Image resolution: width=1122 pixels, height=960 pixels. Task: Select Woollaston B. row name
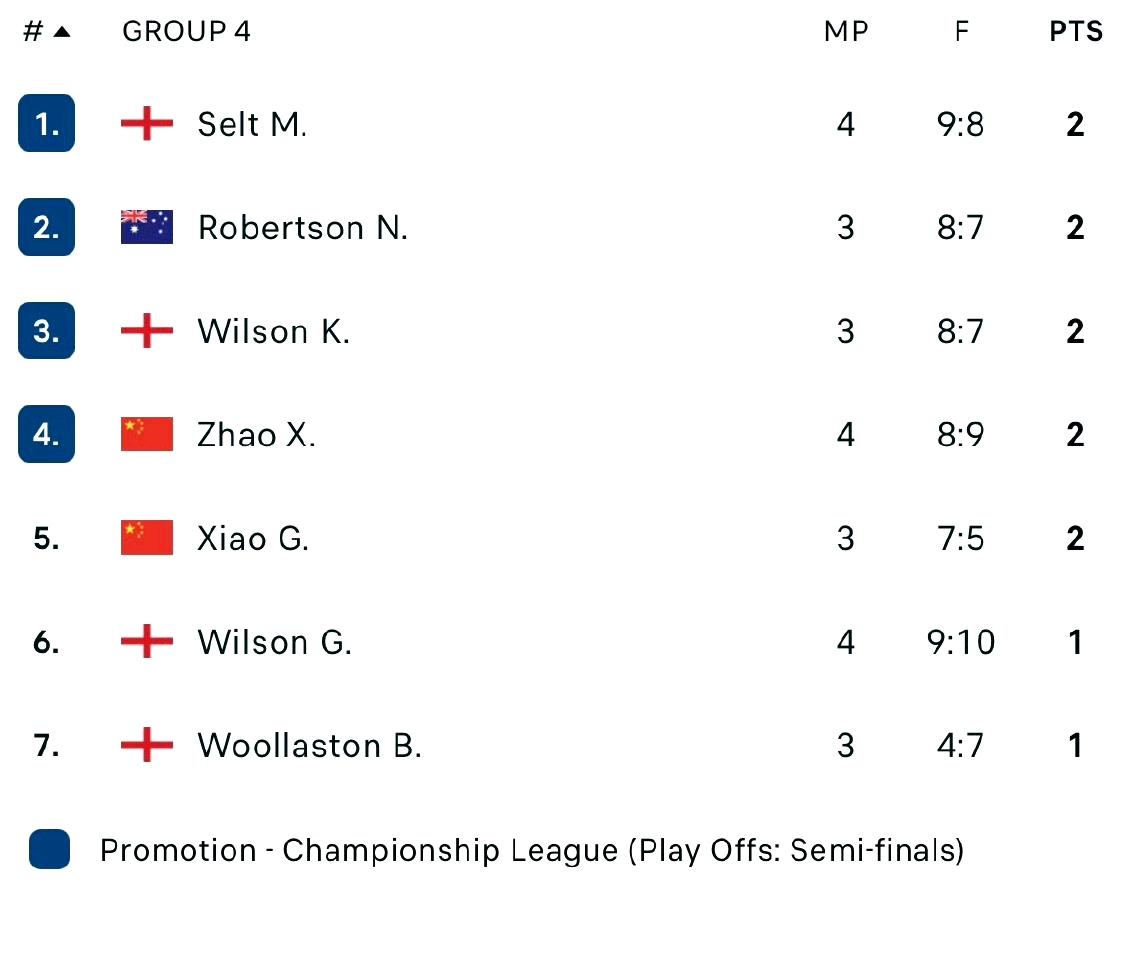click(309, 746)
